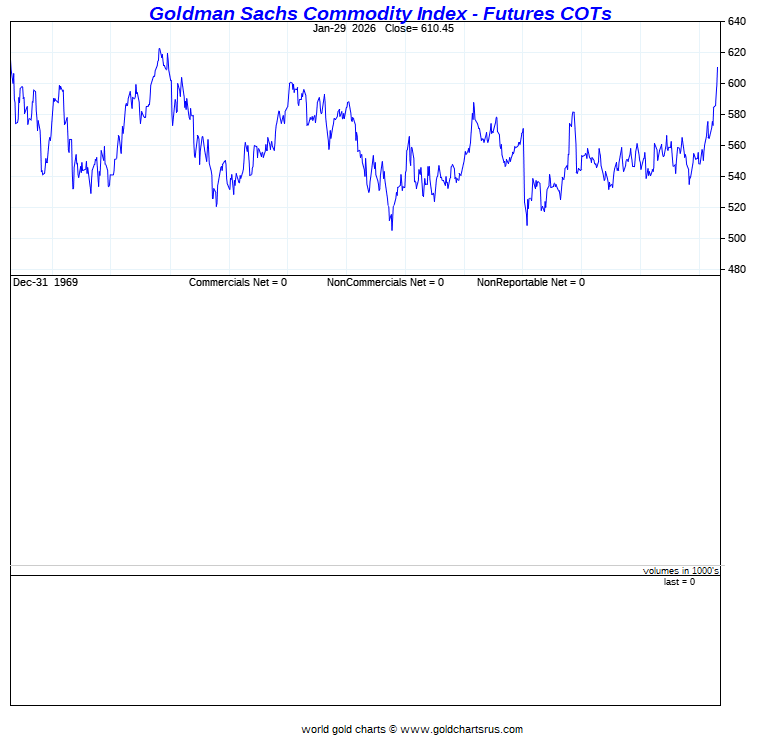Image resolution: width=760 pixels, height=735 pixels.
Task: Click the 'Close= 610.45' value
Action: click(x=419, y=28)
